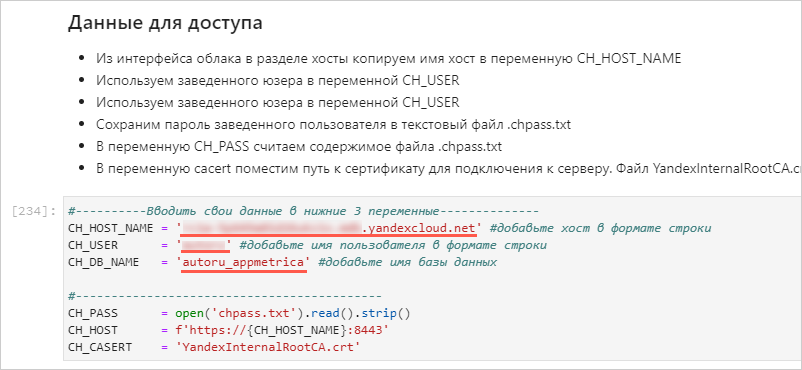Click the bullet about saving password to .chpass.txt

tap(333, 125)
